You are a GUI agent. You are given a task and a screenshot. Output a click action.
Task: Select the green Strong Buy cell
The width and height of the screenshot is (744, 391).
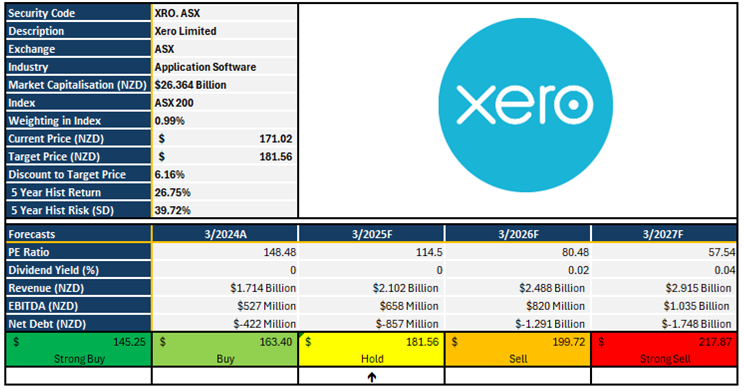[x=79, y=350]
